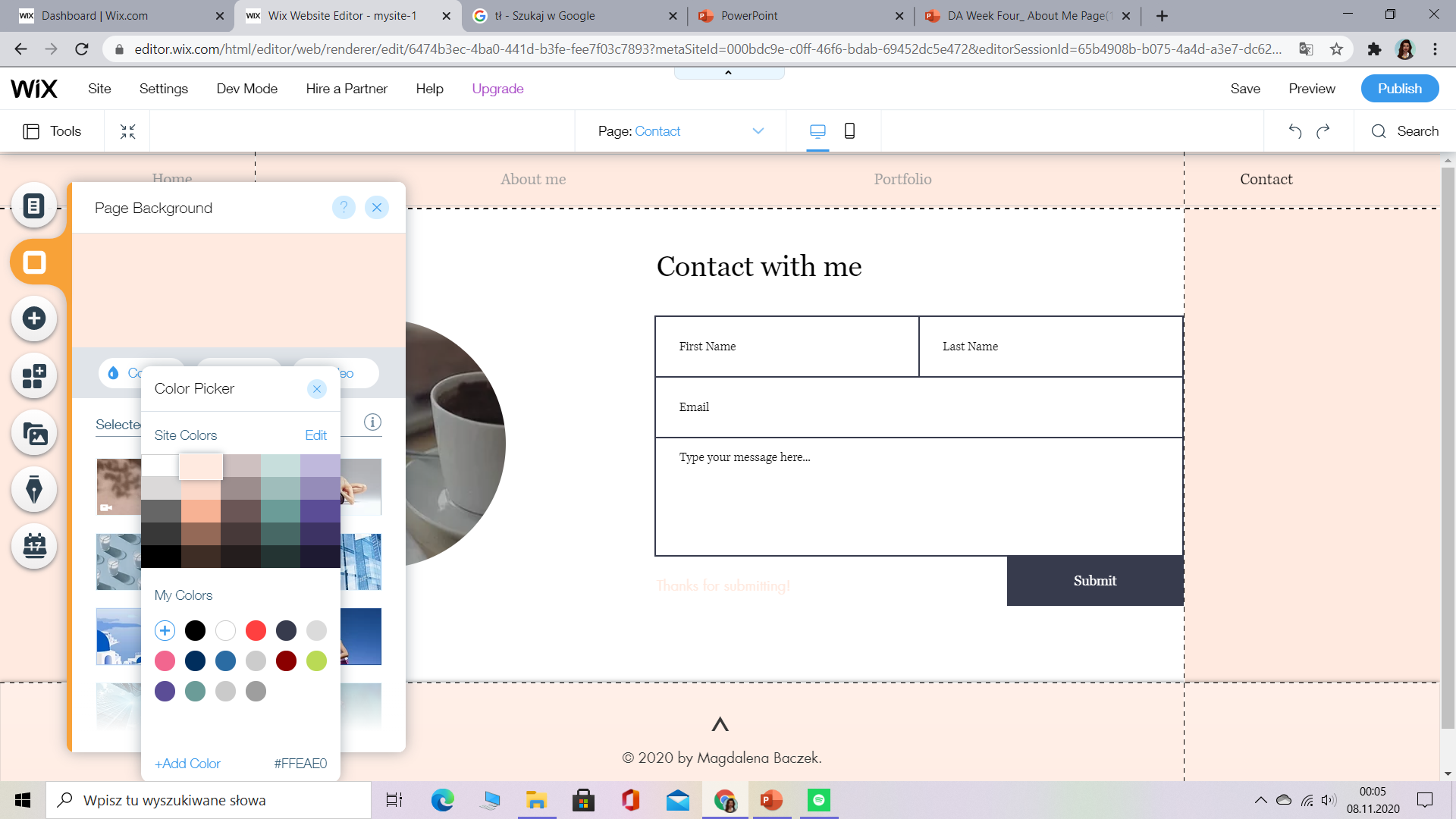Open the Blog pen icon in sidebar

point(34,489)
